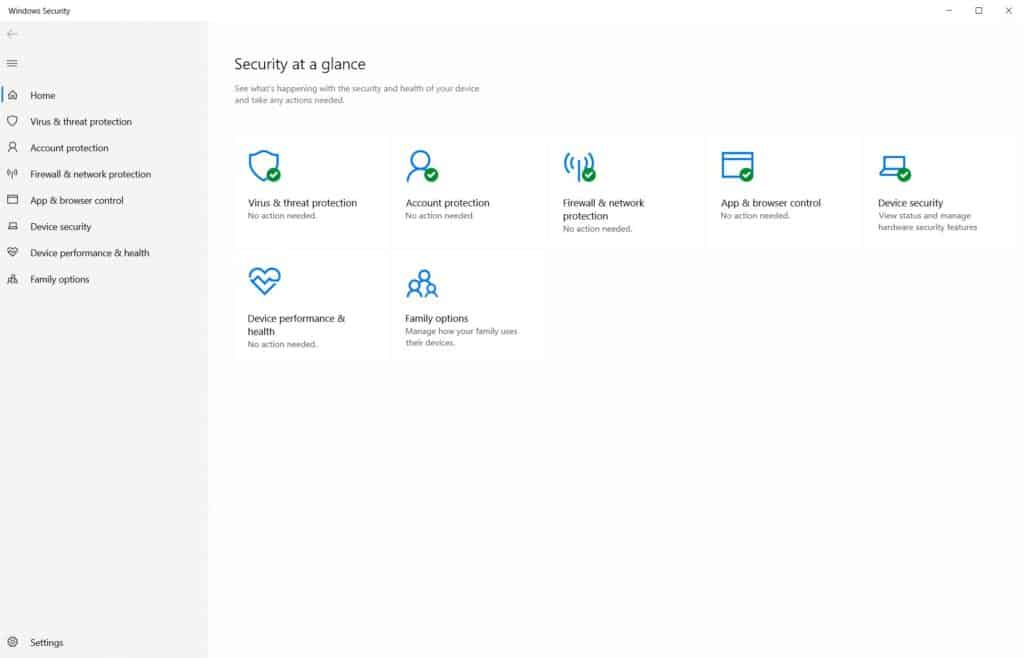Open Device security sidebar item

coord(104,226)
